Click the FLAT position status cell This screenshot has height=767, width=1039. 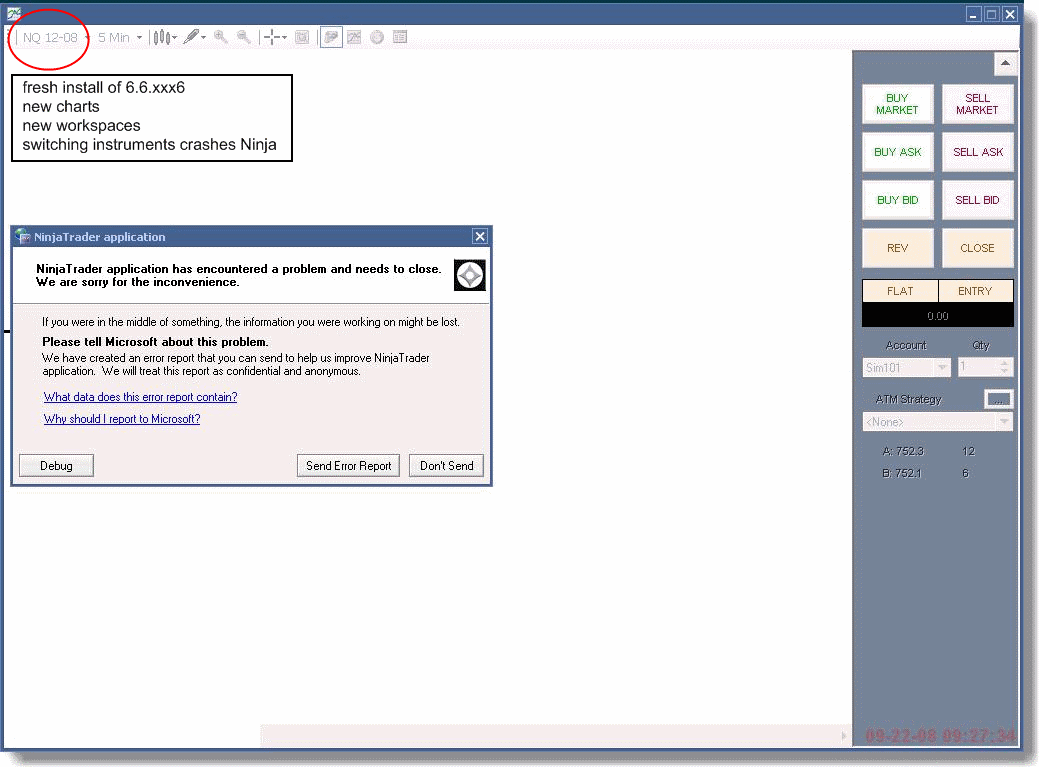(900, 291)
